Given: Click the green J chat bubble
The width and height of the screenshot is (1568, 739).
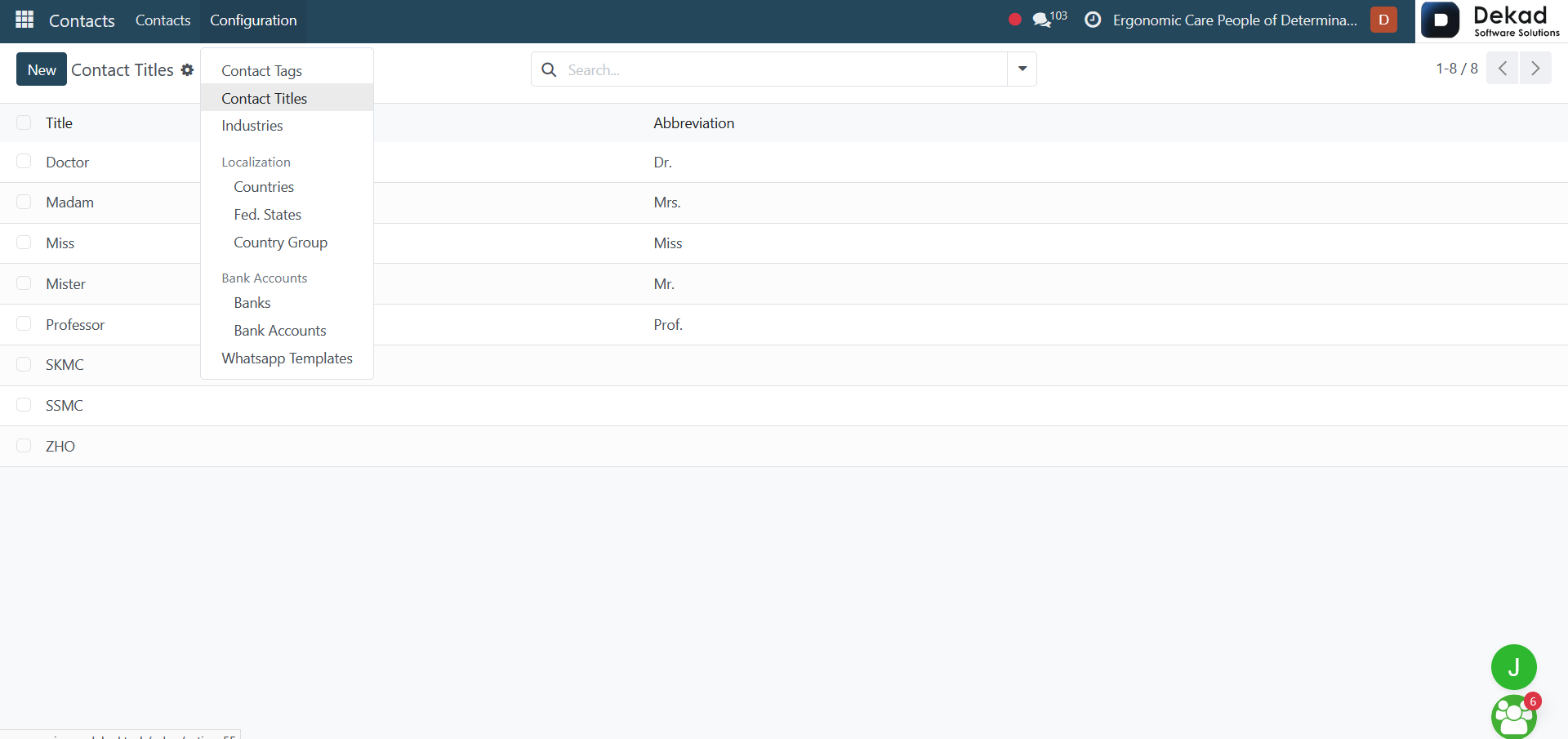Looking at the screenshot, I should point(1513,667).
